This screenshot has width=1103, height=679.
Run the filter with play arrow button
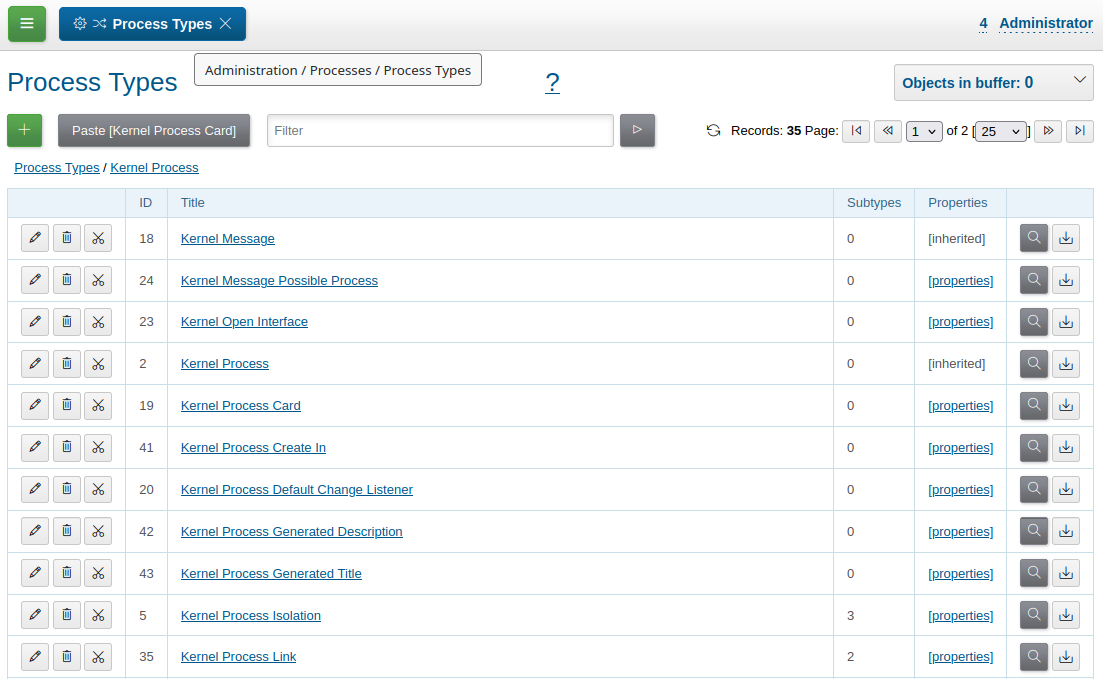click(637, 130)
